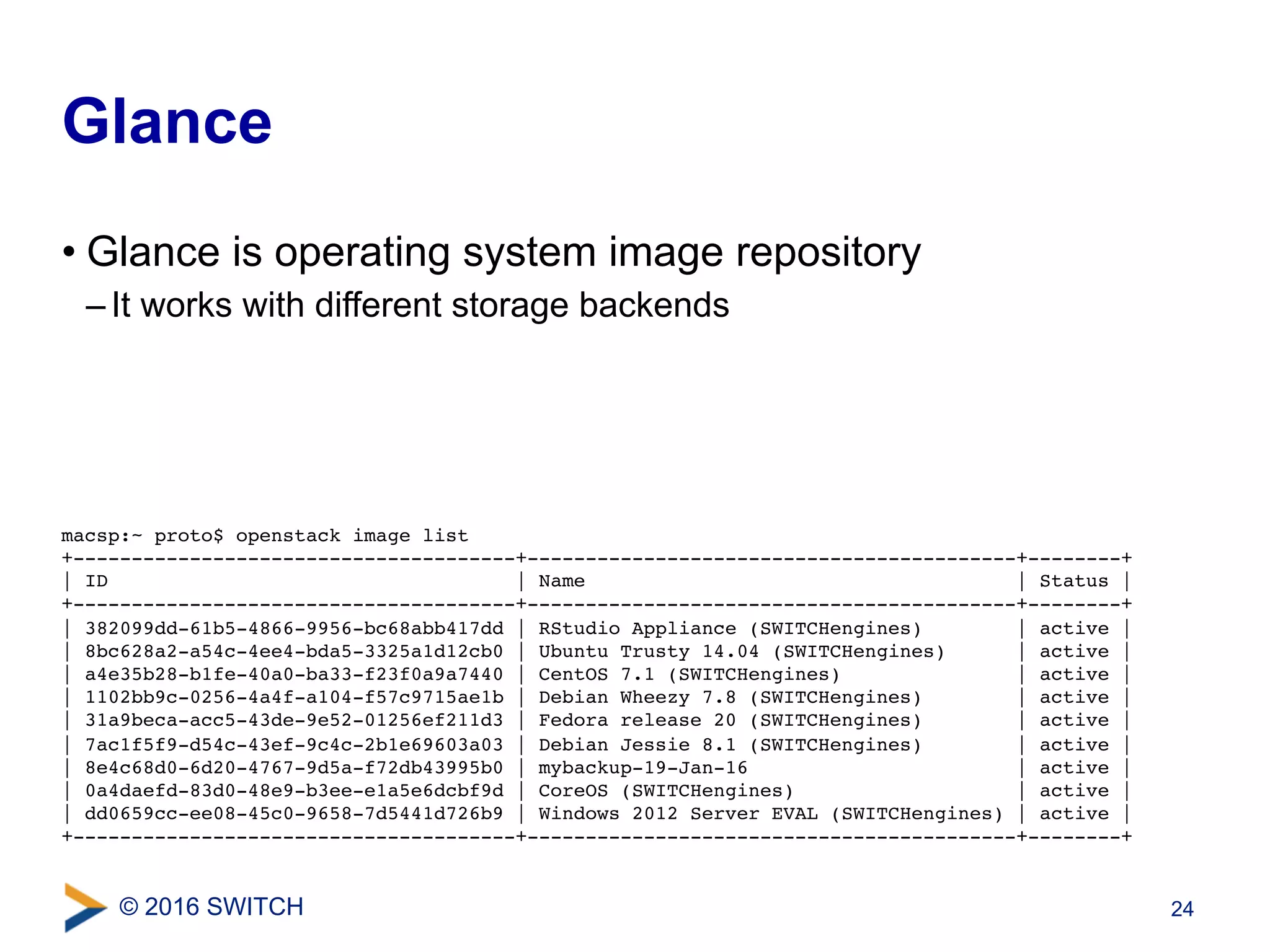Select ID 8e4c68d0-6d20-4767-9d5a-f72db43995b0
Viewport: 1270px width, 952px height.
coord(294,768)
